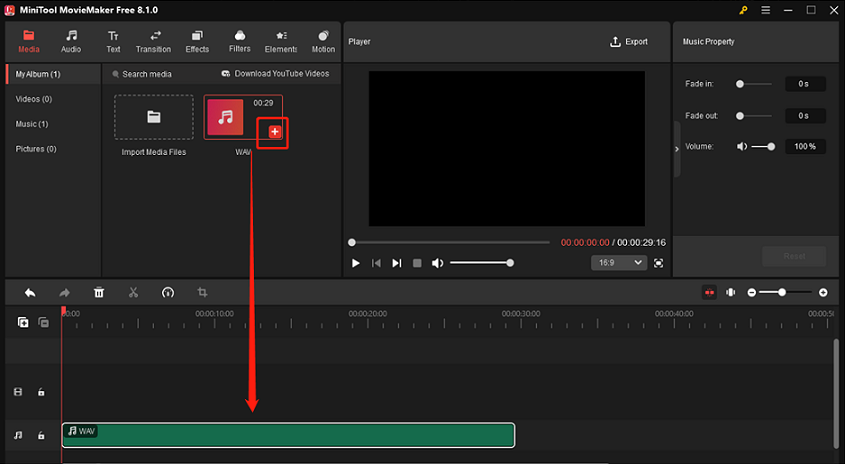Viewport: 845px width, 464px height.
Task: Collapse the Music Property panel arrow
Action: click(677, 149)
